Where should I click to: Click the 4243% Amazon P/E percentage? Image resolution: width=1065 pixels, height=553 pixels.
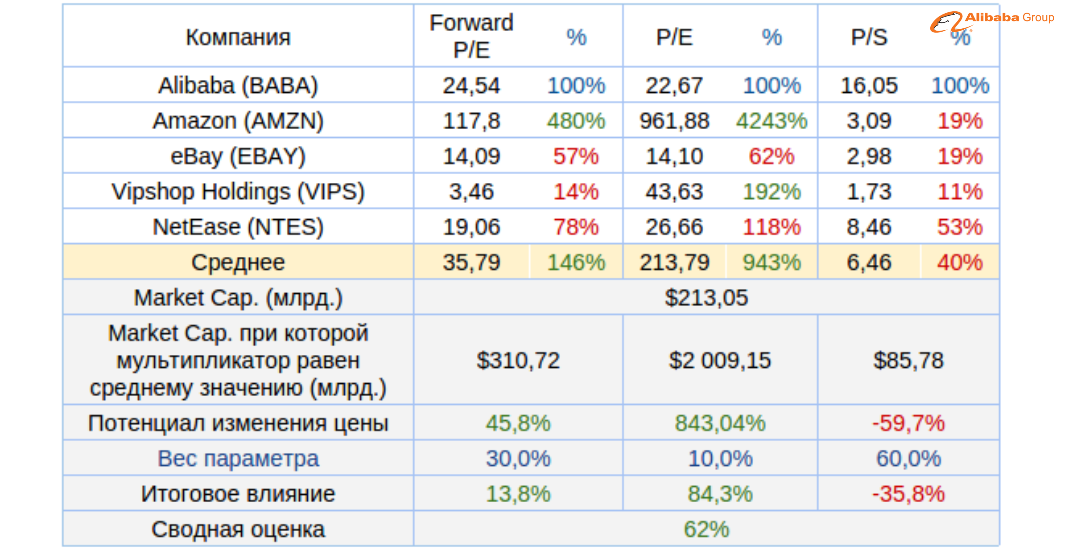pyautogui.click(x=771, y=121)
